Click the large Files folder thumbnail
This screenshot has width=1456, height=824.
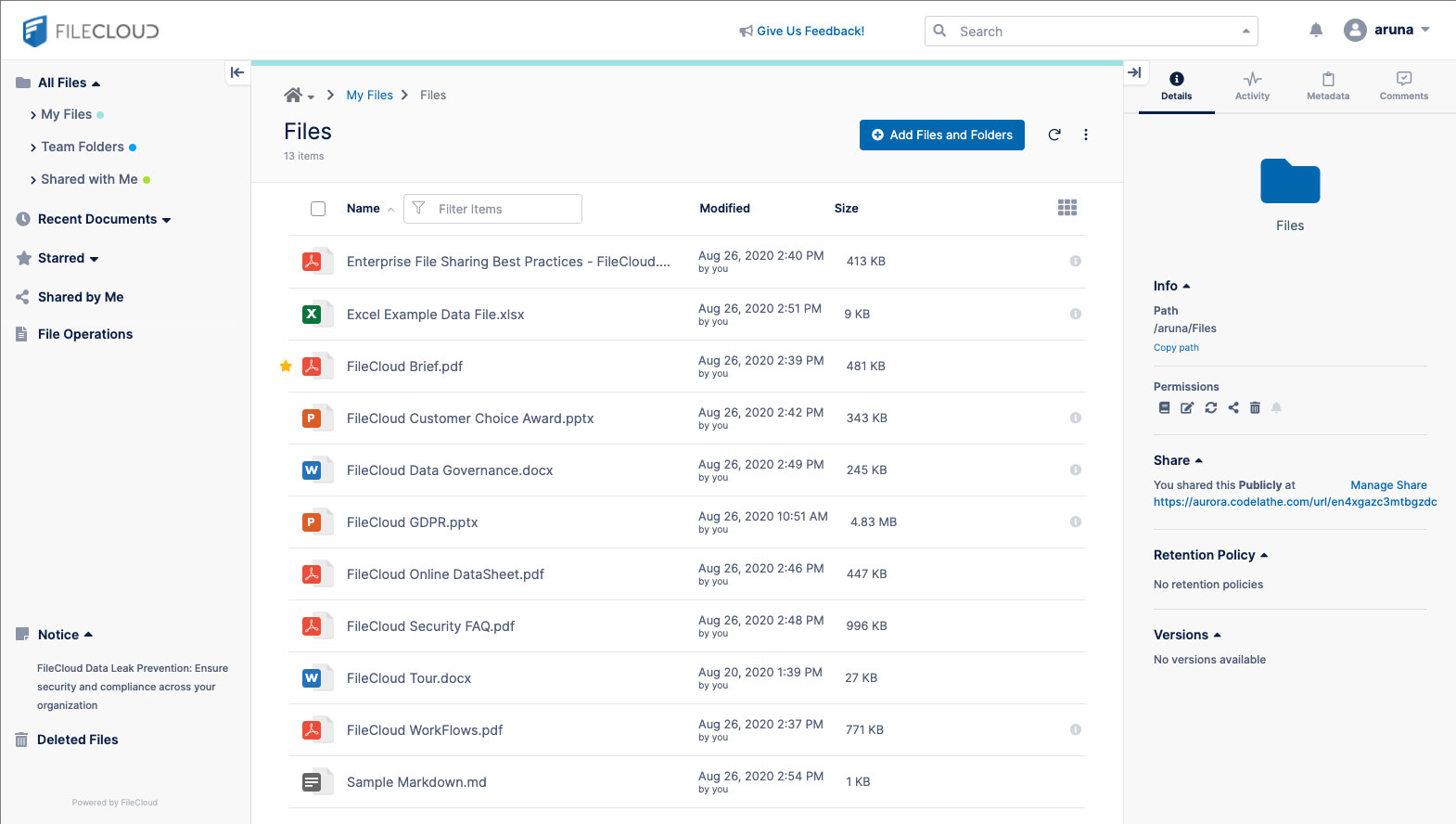point(1290,181)
